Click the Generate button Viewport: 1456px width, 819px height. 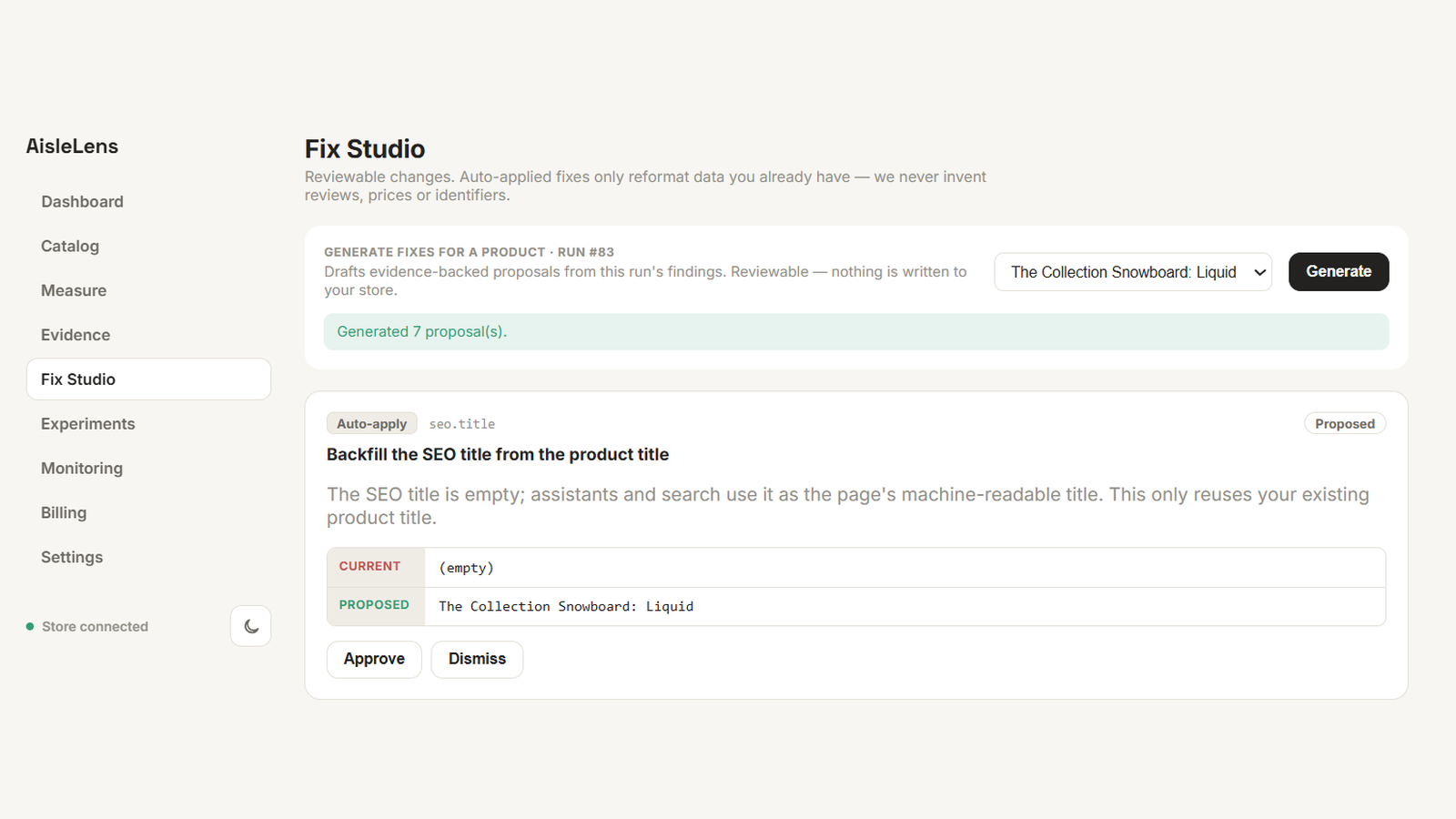[x=1339, y=271]
